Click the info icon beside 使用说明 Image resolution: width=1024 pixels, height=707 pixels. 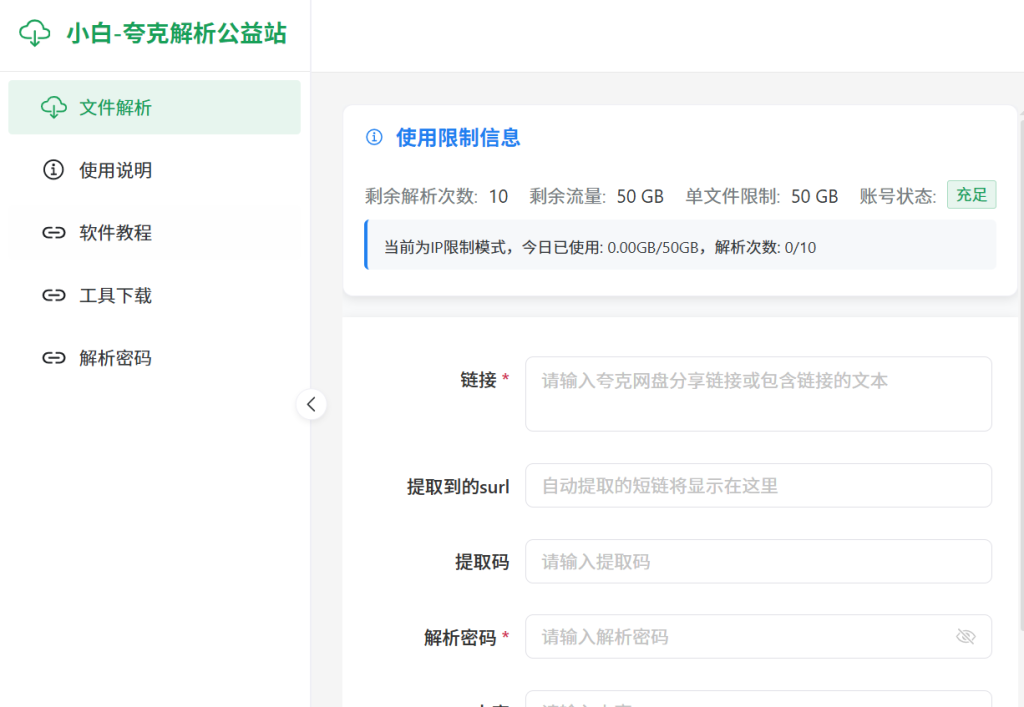click(54, 170)
